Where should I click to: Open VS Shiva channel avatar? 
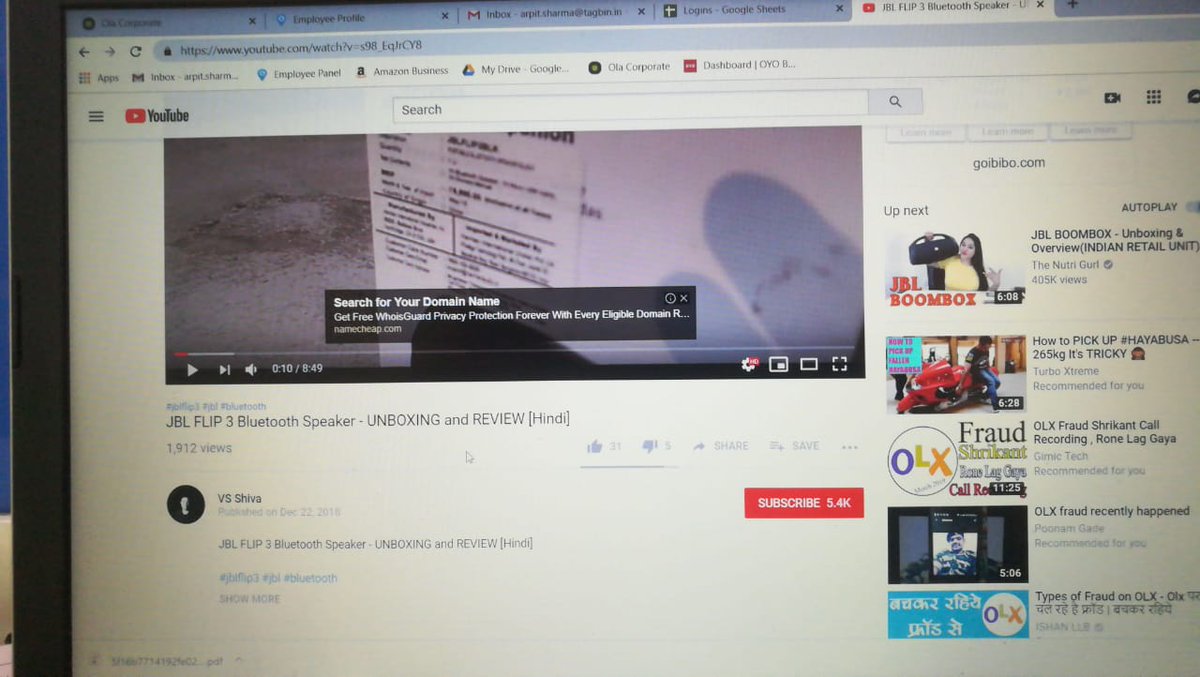point(185,505)
